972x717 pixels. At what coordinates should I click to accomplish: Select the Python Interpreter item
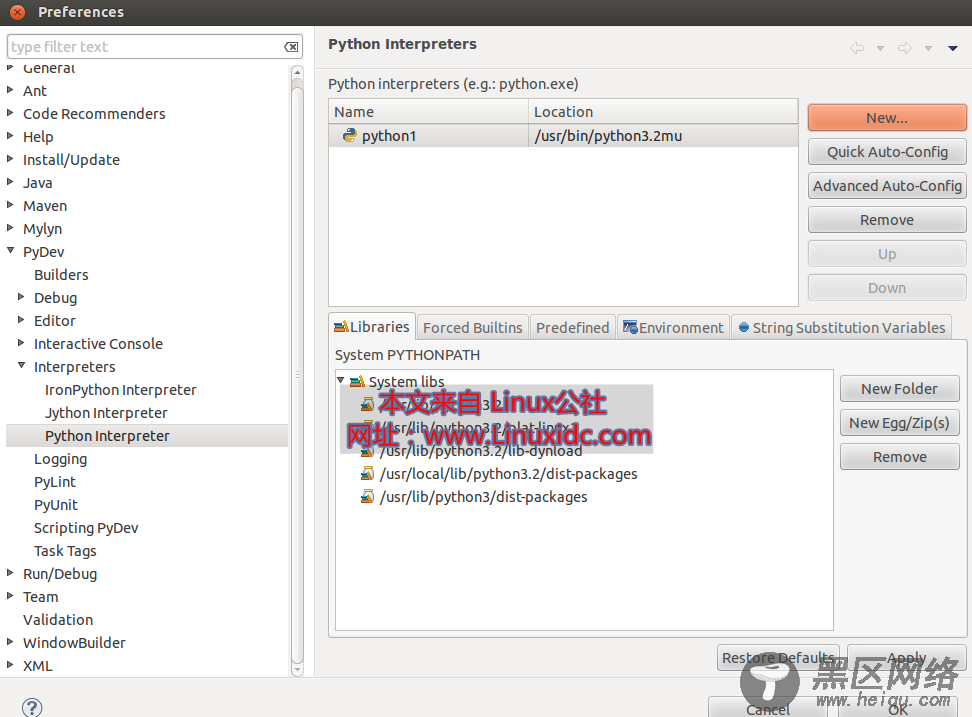click(107, 436)
